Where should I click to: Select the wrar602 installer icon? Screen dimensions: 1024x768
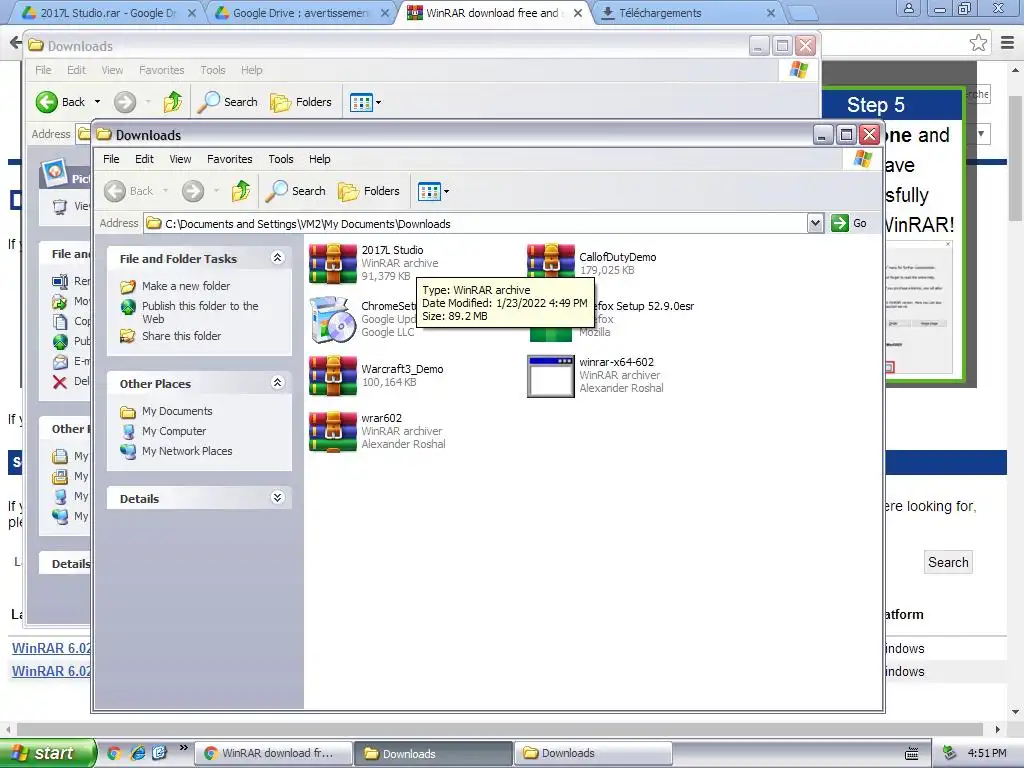point(333,432)
